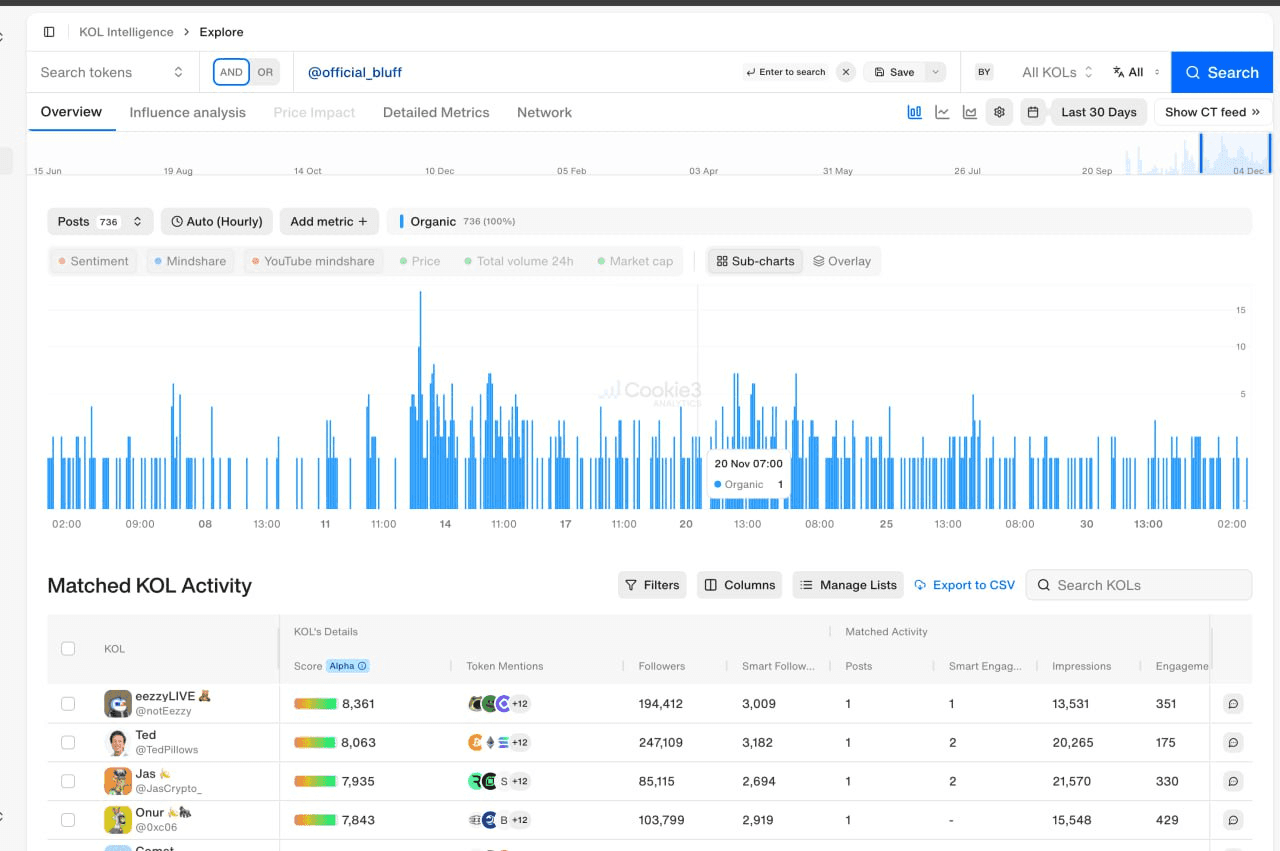Switch to Detailed Metrics tab
Screen dimensions: 1280x851
[436, 112]
